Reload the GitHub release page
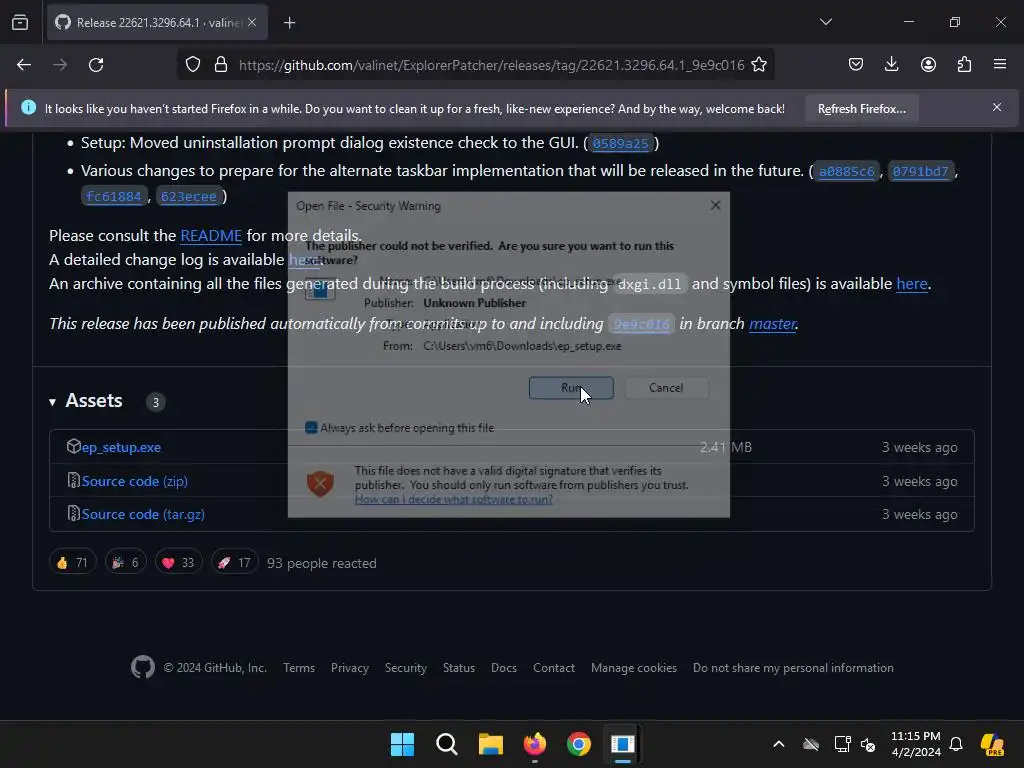 pyautogui.click(x=96, y=65)
